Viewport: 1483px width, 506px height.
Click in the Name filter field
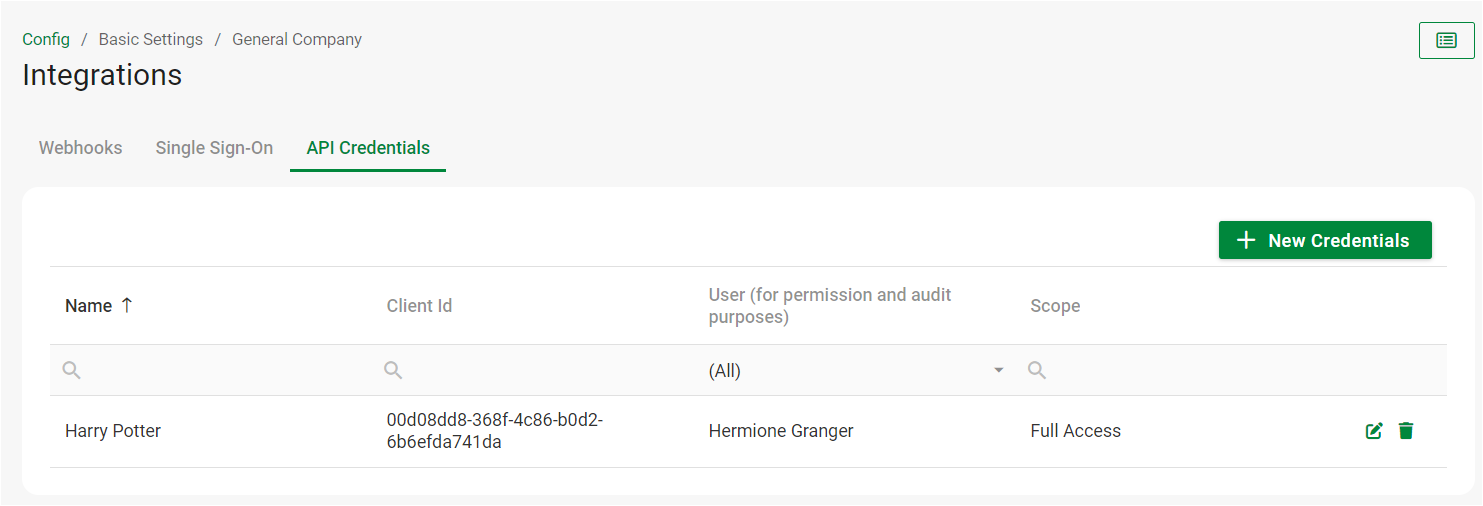point(220,371)
